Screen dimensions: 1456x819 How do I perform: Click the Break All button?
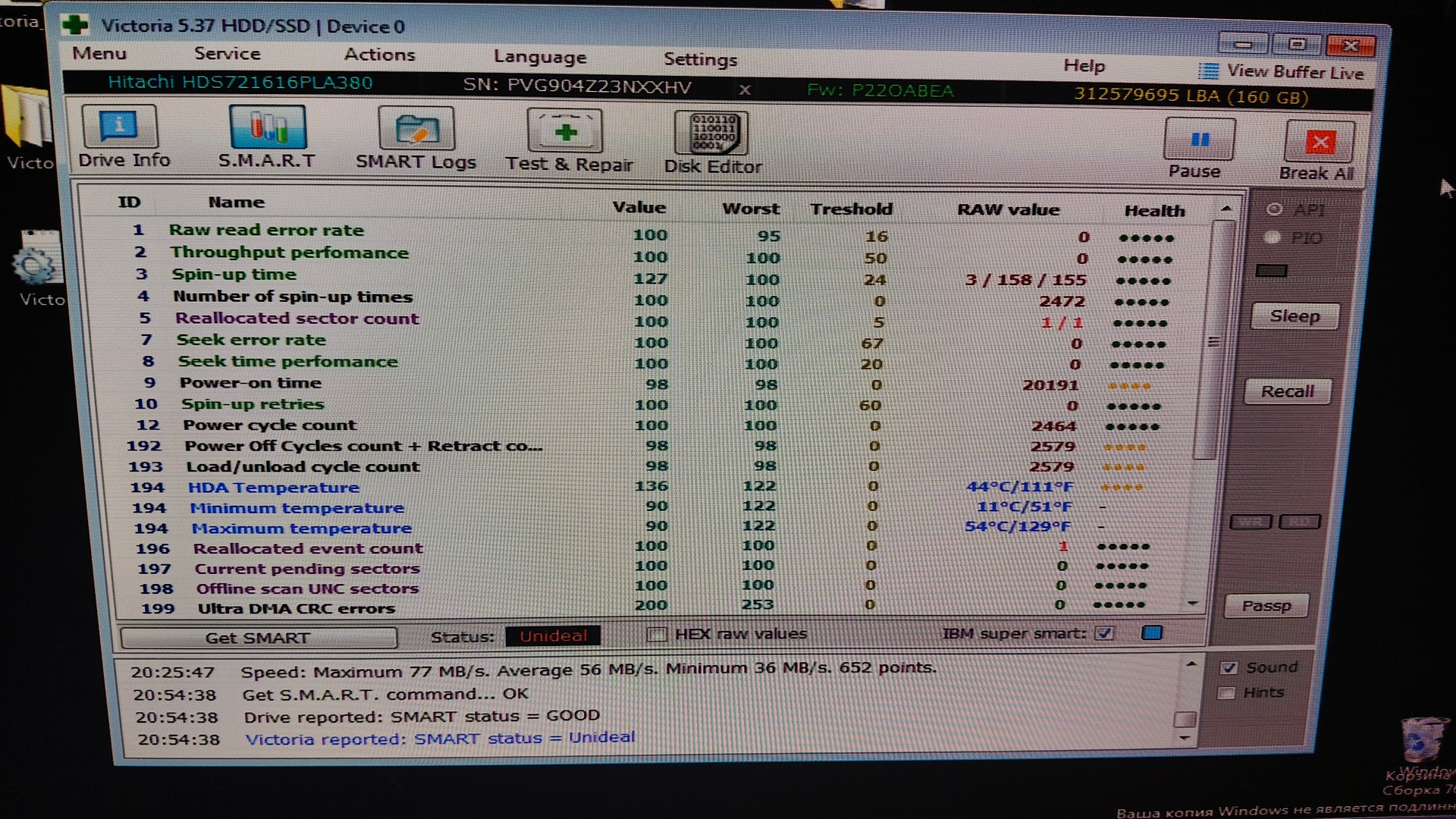tap(1318, 151)
